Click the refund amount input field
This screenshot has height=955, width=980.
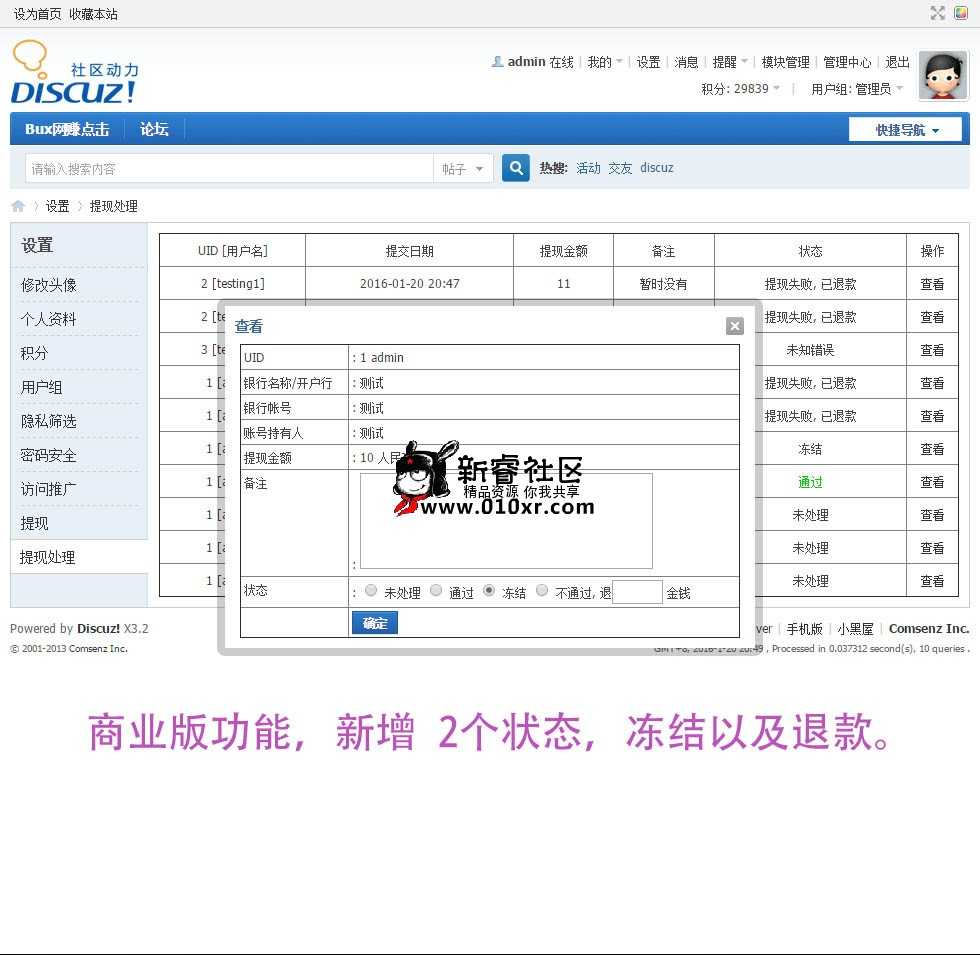pyautogui.click(x=637, y=592)
